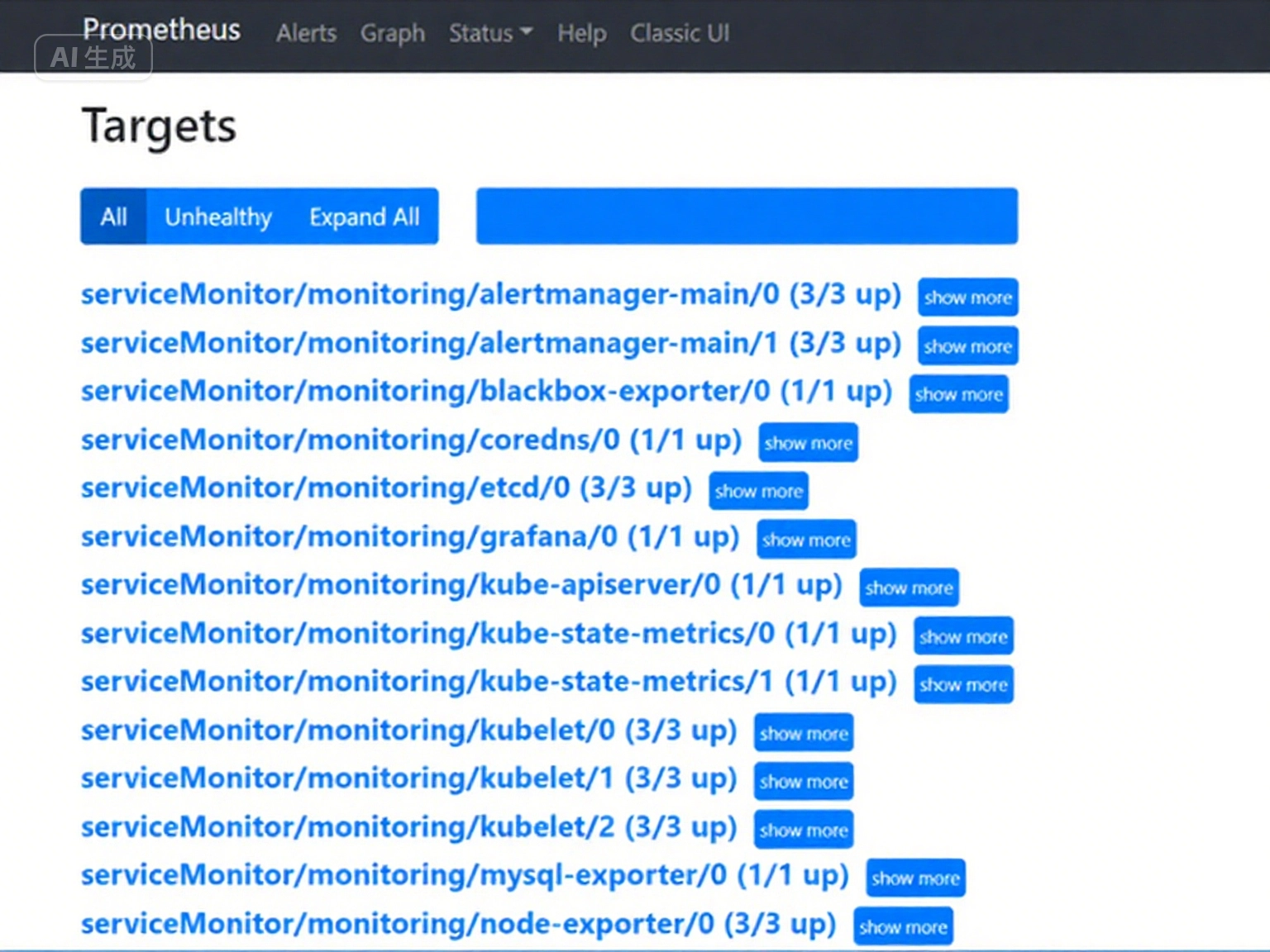
Task: Open node-exporter/0 target group link
Action: pyautogui.click(x=458, y=923)
